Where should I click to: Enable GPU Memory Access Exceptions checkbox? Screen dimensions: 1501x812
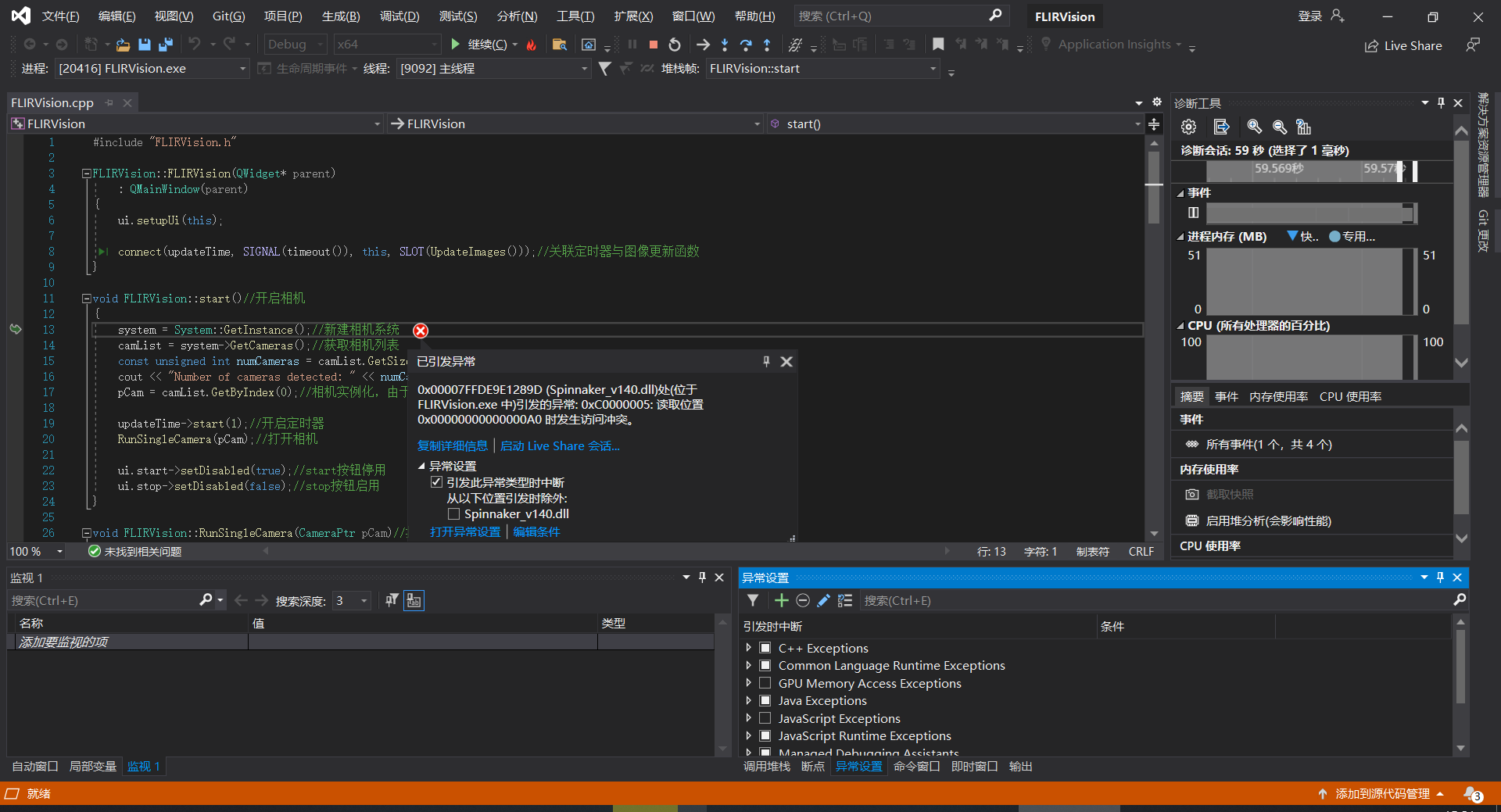[x=765, y=683]
